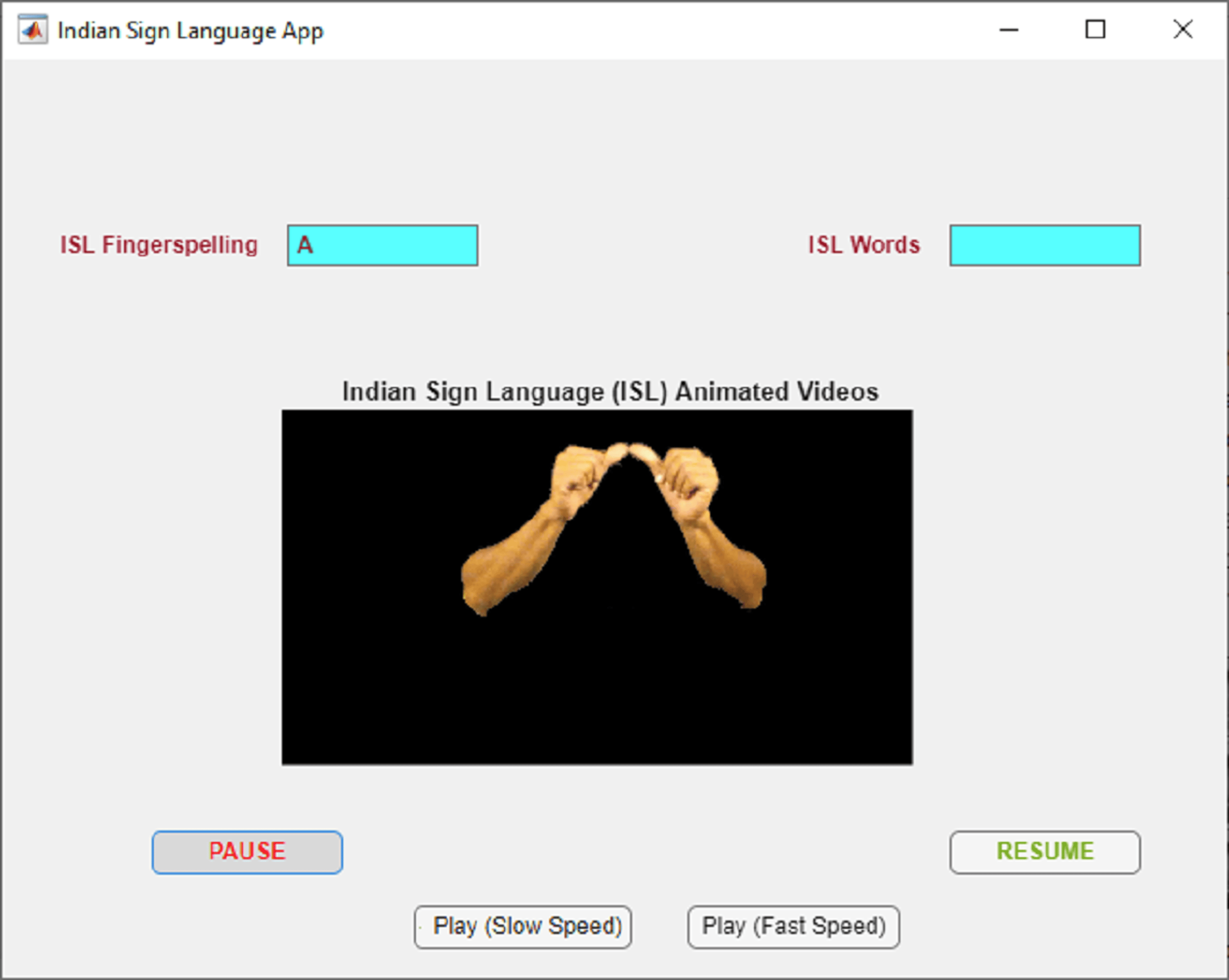Minimize the Indian Sign Language App window
Screen dimensions: 1229x980
coord(1009,29)
